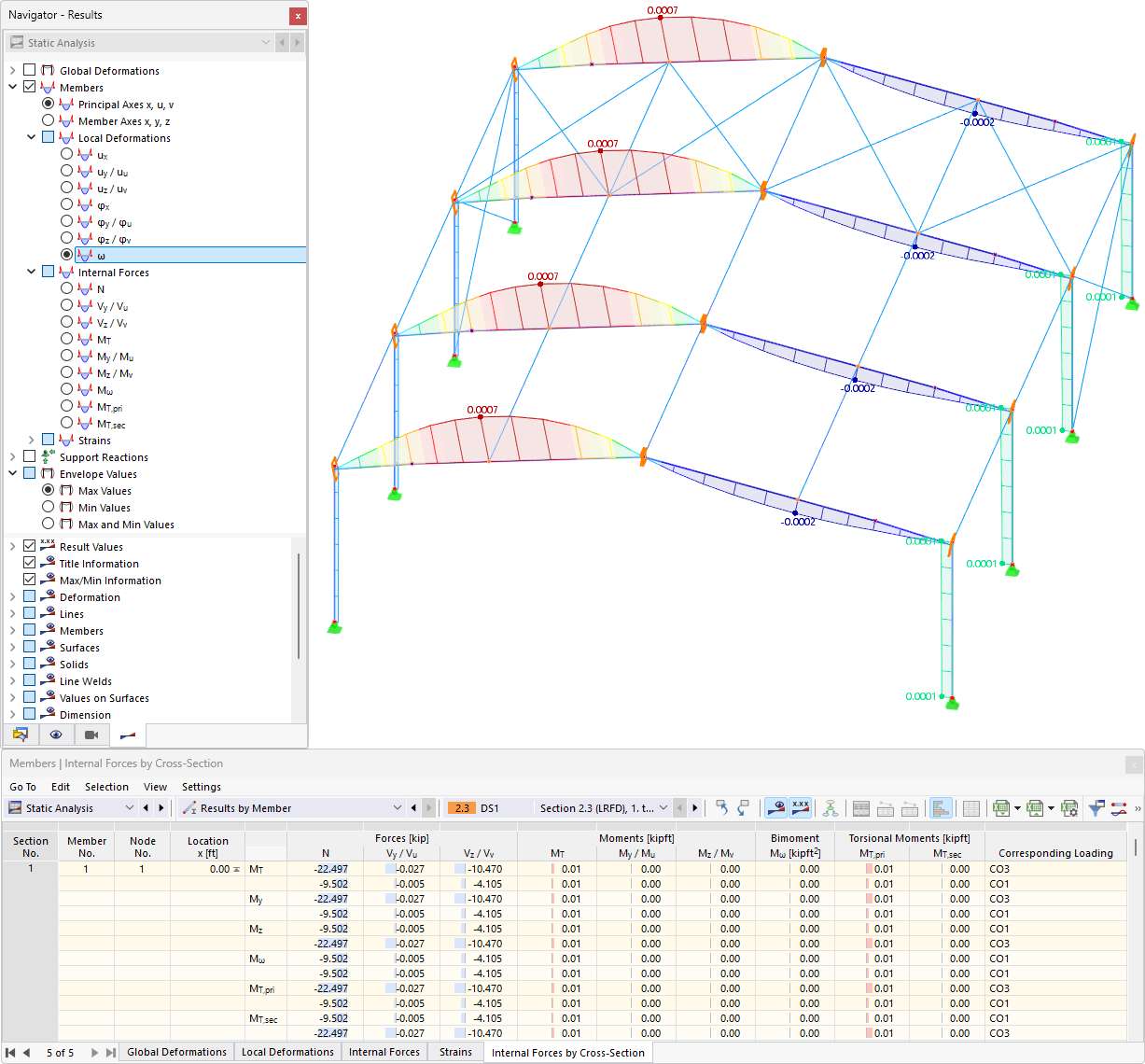This screenshot has height=1064, width=1145.
Task: Collapse the Local Deformations tree node
Action: pyautogui.click(x=31, y=138)
